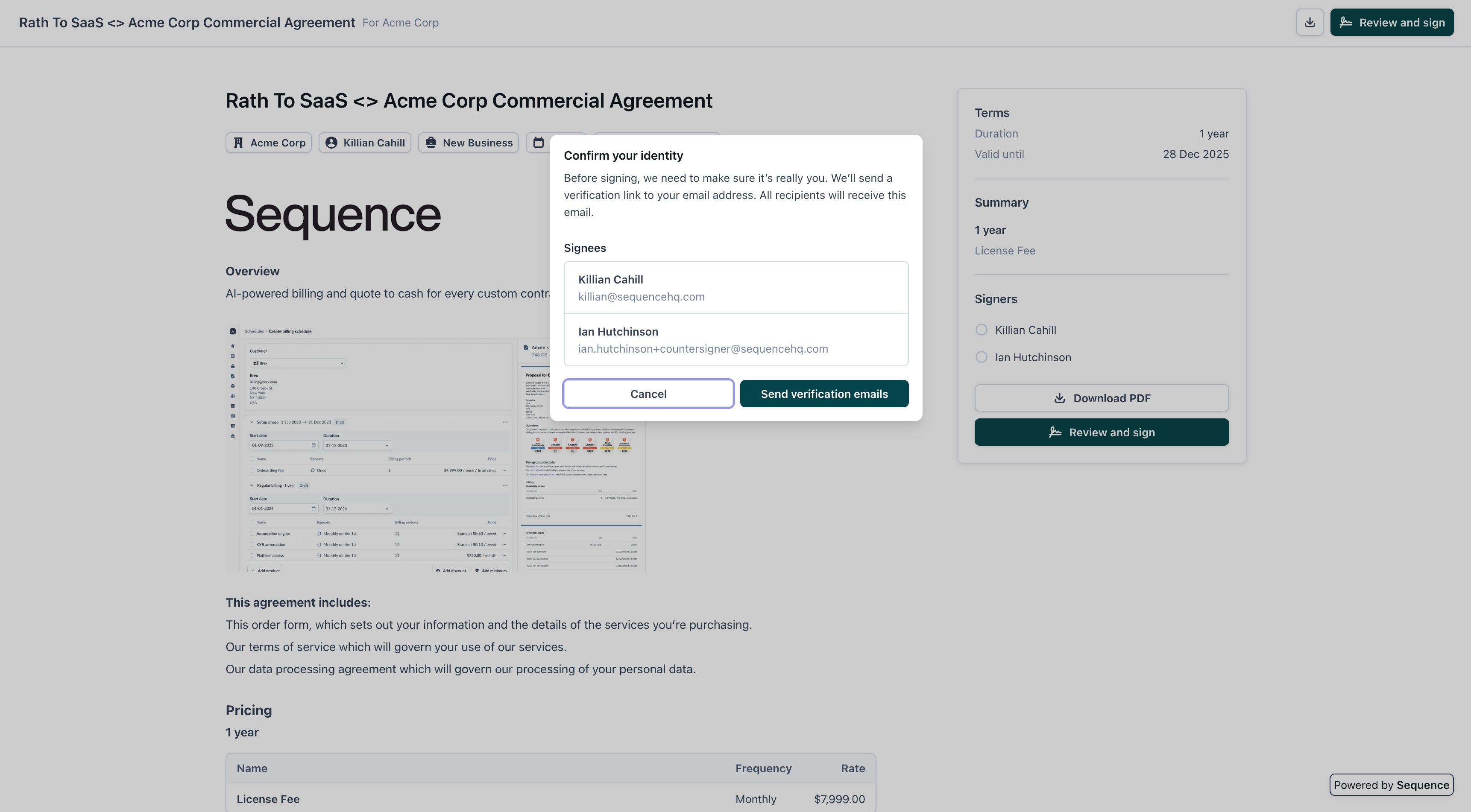The width and height of the screenshot is (1471, 812).
Task: Click killian@sequencehq.com email address
Action: (641, 297)
